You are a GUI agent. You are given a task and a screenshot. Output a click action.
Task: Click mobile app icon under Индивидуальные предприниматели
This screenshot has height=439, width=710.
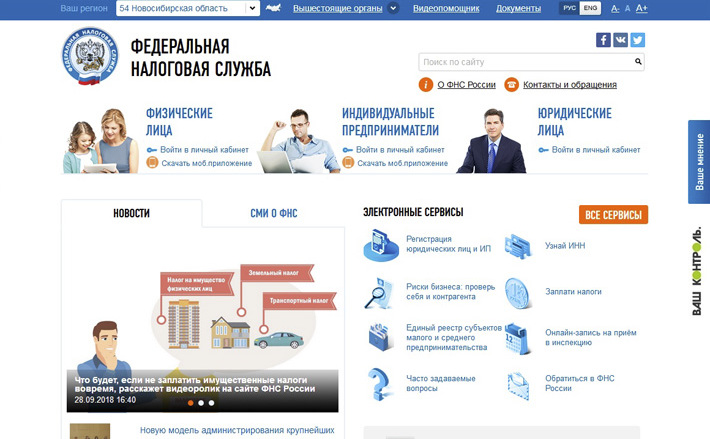348,162
